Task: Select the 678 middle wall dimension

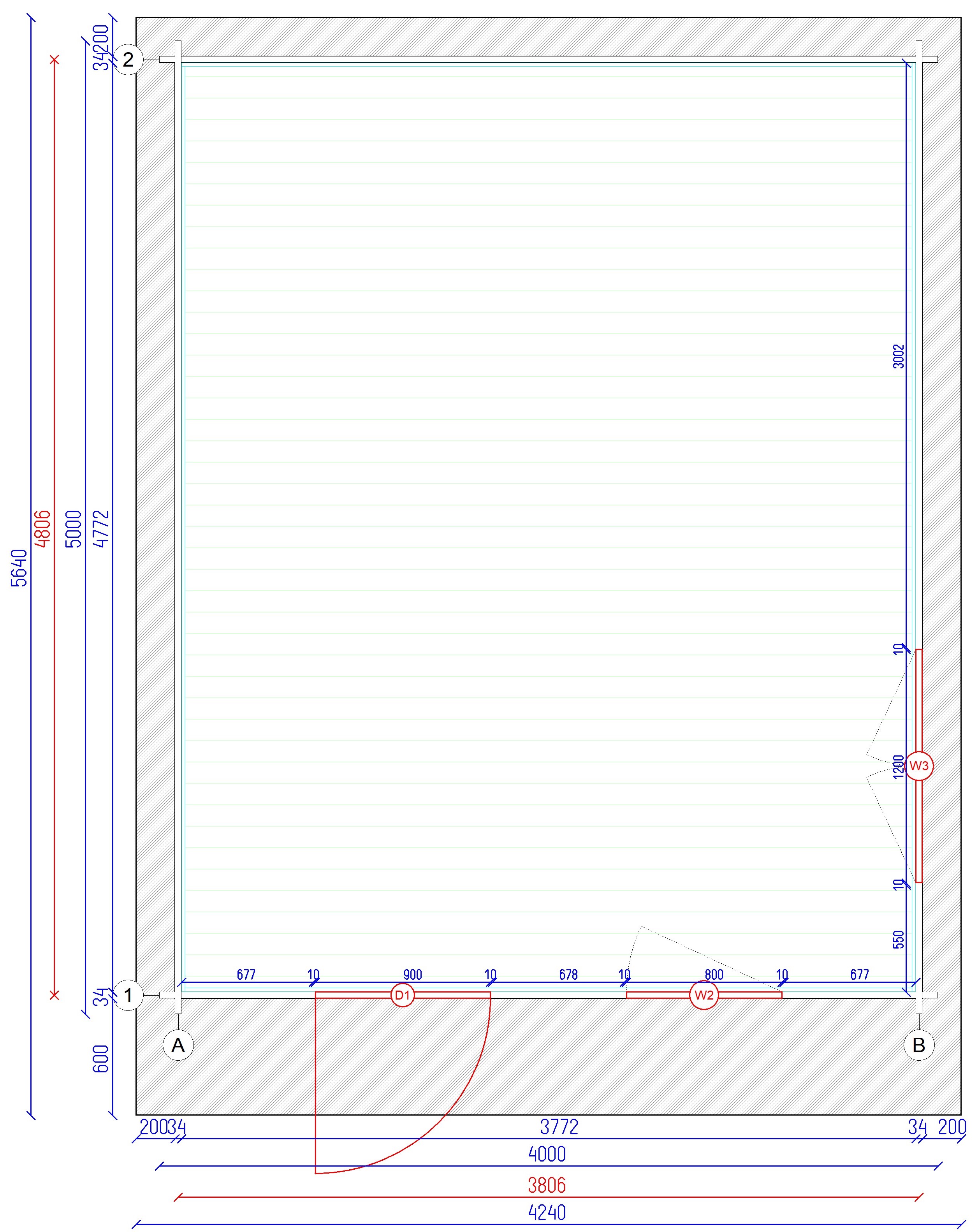Action: 568,975
